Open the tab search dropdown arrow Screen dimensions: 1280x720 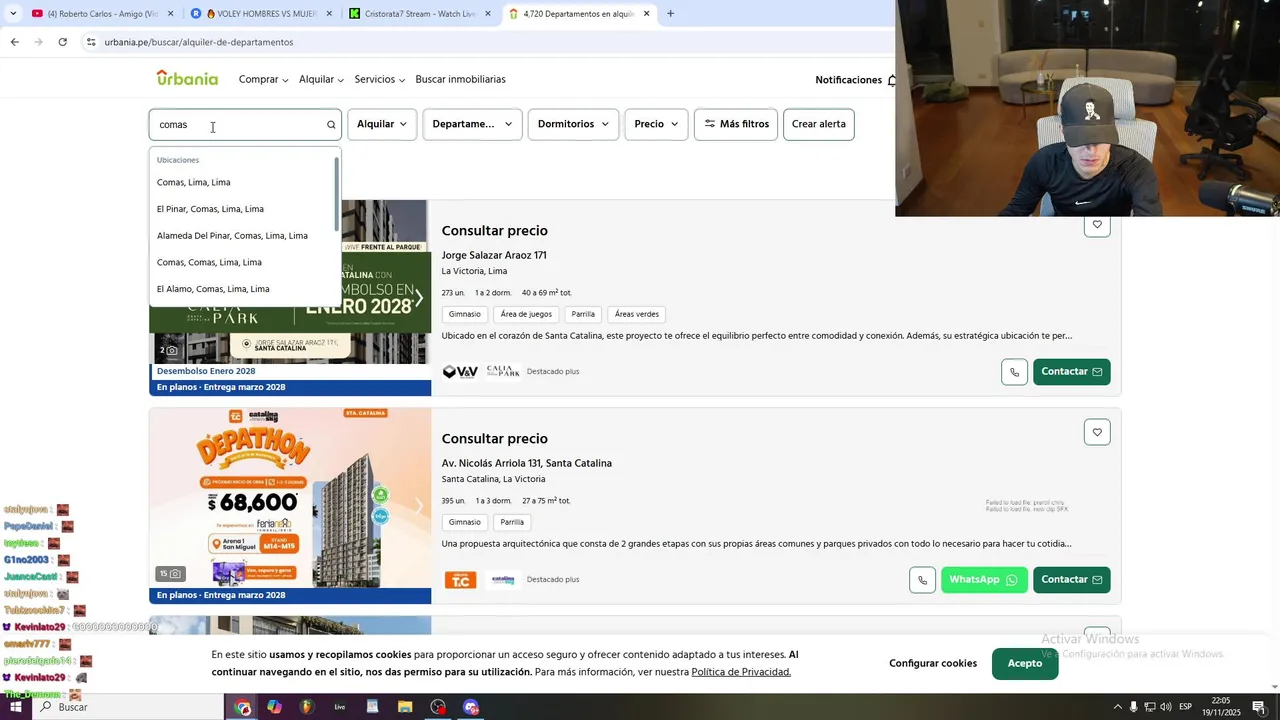13,14
